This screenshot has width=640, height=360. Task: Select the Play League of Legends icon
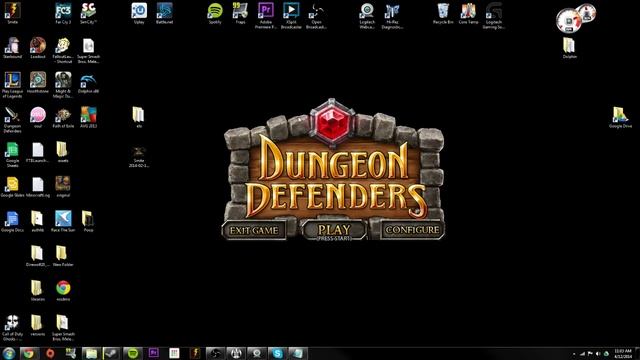pos(13,84)
